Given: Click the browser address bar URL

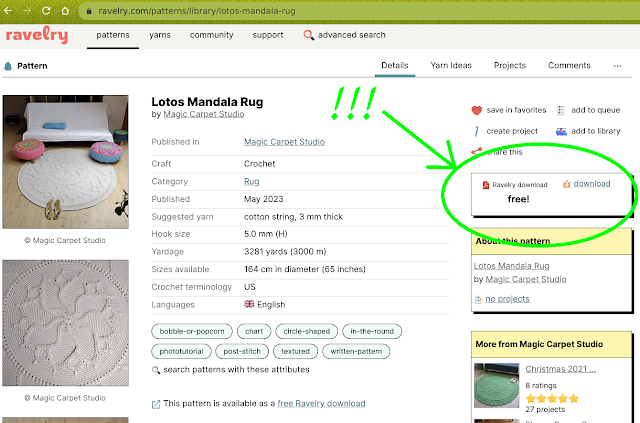Looking at the screenshot, I should pyautogui.click(x=197, y=11).
